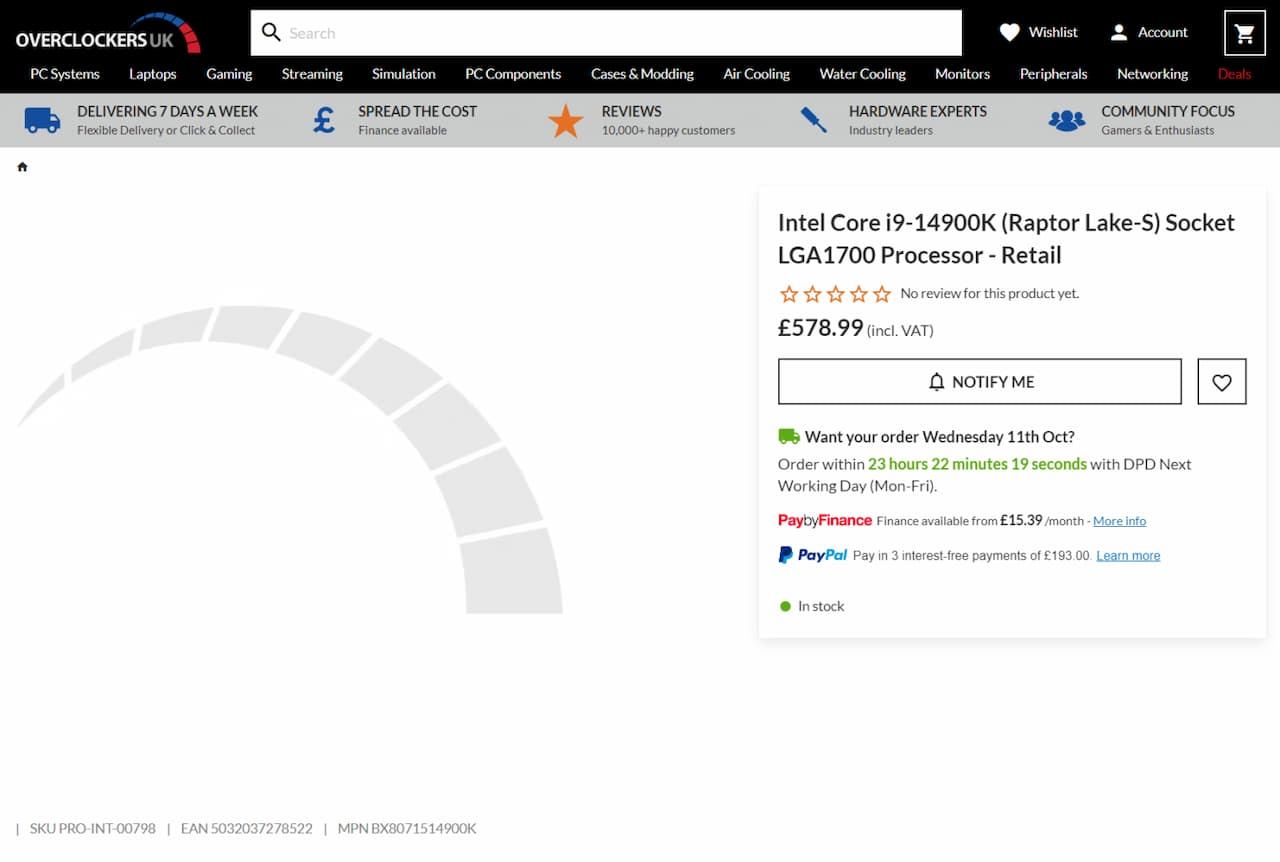Image resolution: width=1280 pixels, height=862 pixels.
Task: Click the pound sign finance icon
Action: click(324, 120)
